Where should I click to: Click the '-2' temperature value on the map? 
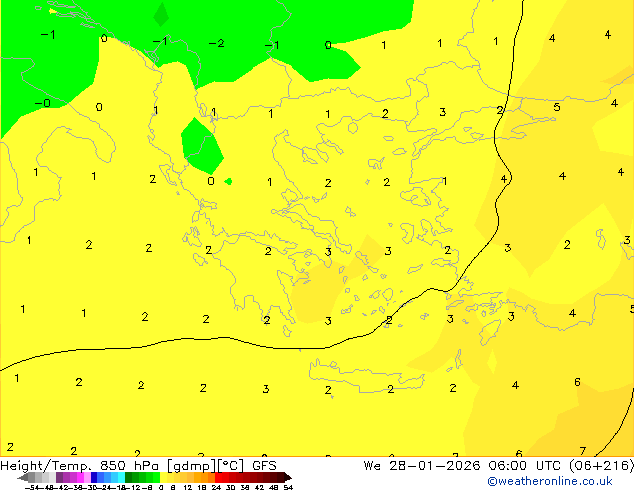(x=216, y=43)
